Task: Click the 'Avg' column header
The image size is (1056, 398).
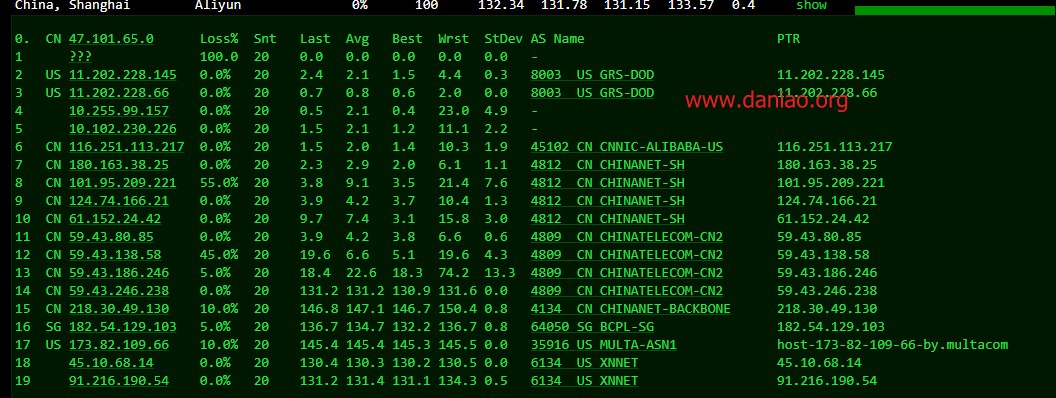Action: point(358,39)
